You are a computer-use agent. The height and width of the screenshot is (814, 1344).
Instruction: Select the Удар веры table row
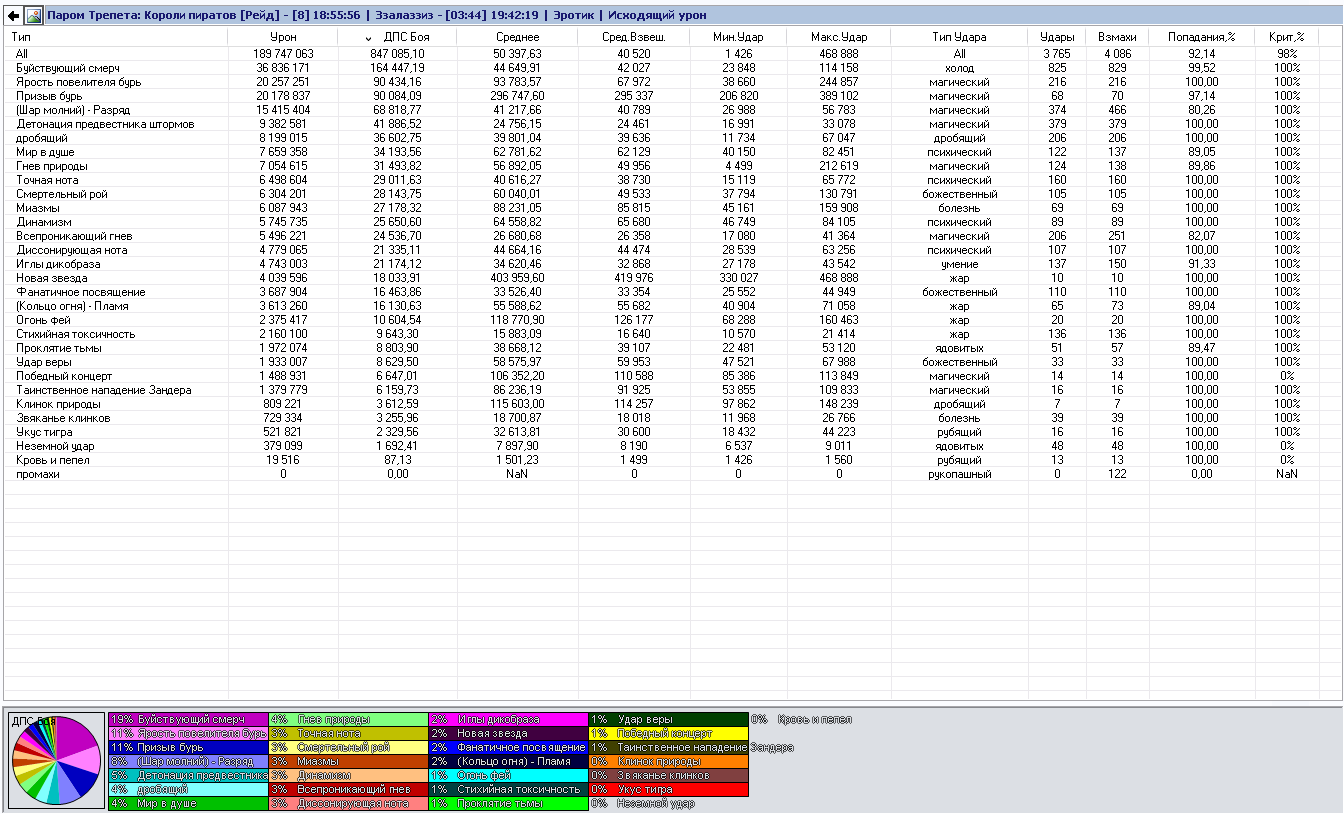(672, 362)
